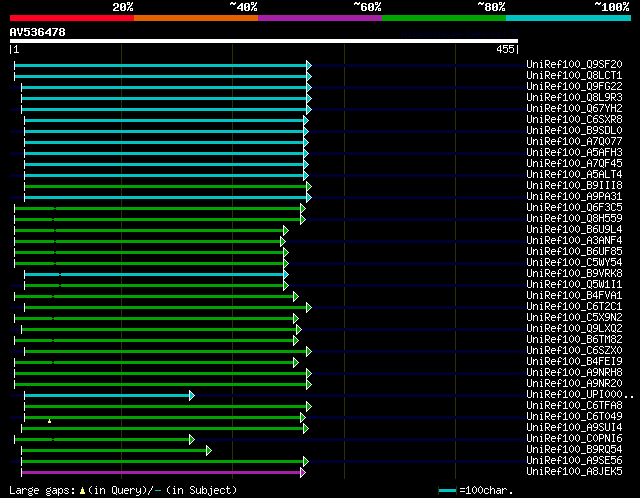The height and width of the screenshot is (498, 640).
Task: Click the arrowhead ending the B9VRK8 cyan bar
Action: point(286,274)
